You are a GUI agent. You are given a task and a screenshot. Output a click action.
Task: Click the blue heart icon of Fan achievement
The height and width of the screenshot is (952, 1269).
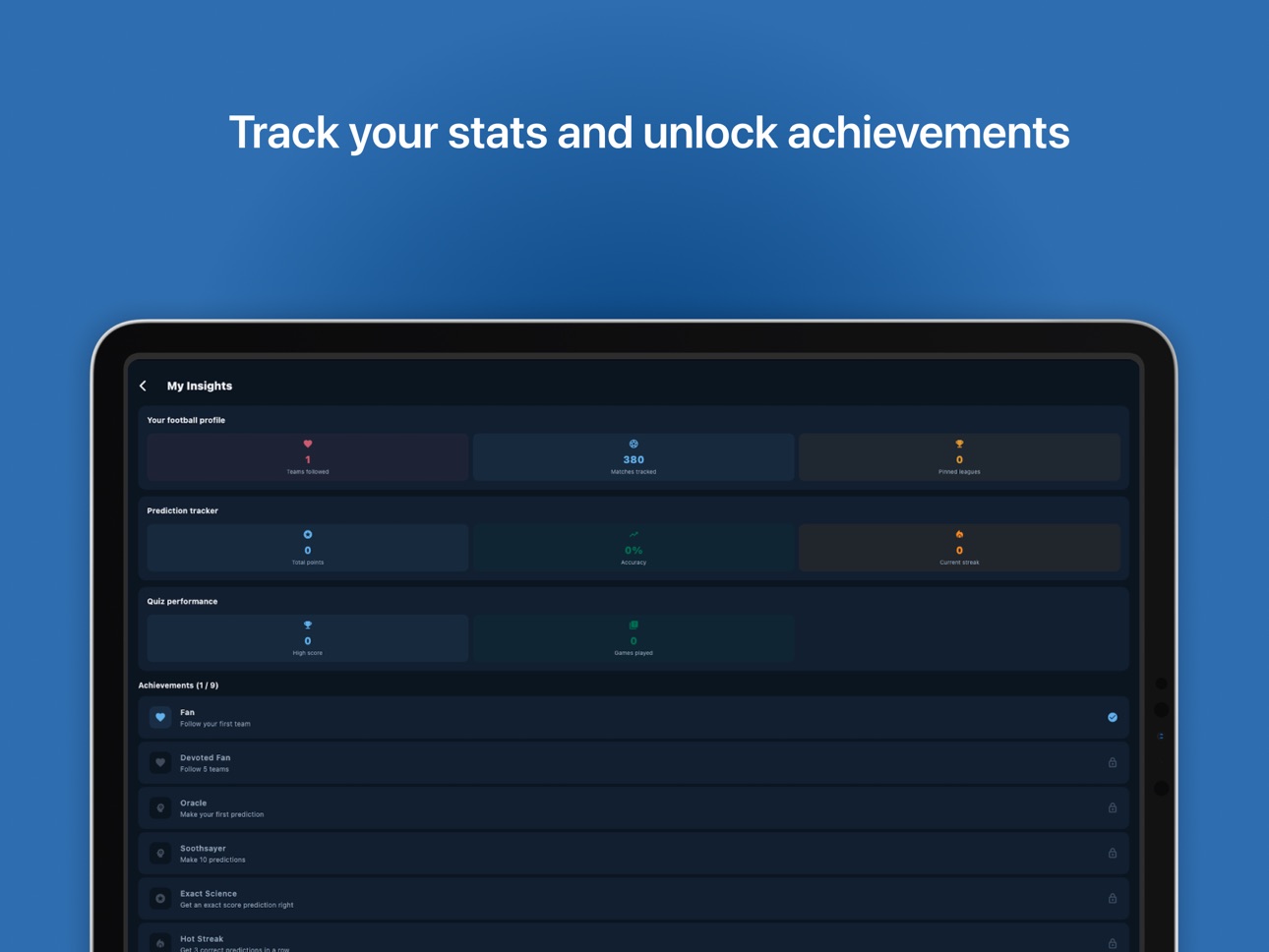point(160,717)
